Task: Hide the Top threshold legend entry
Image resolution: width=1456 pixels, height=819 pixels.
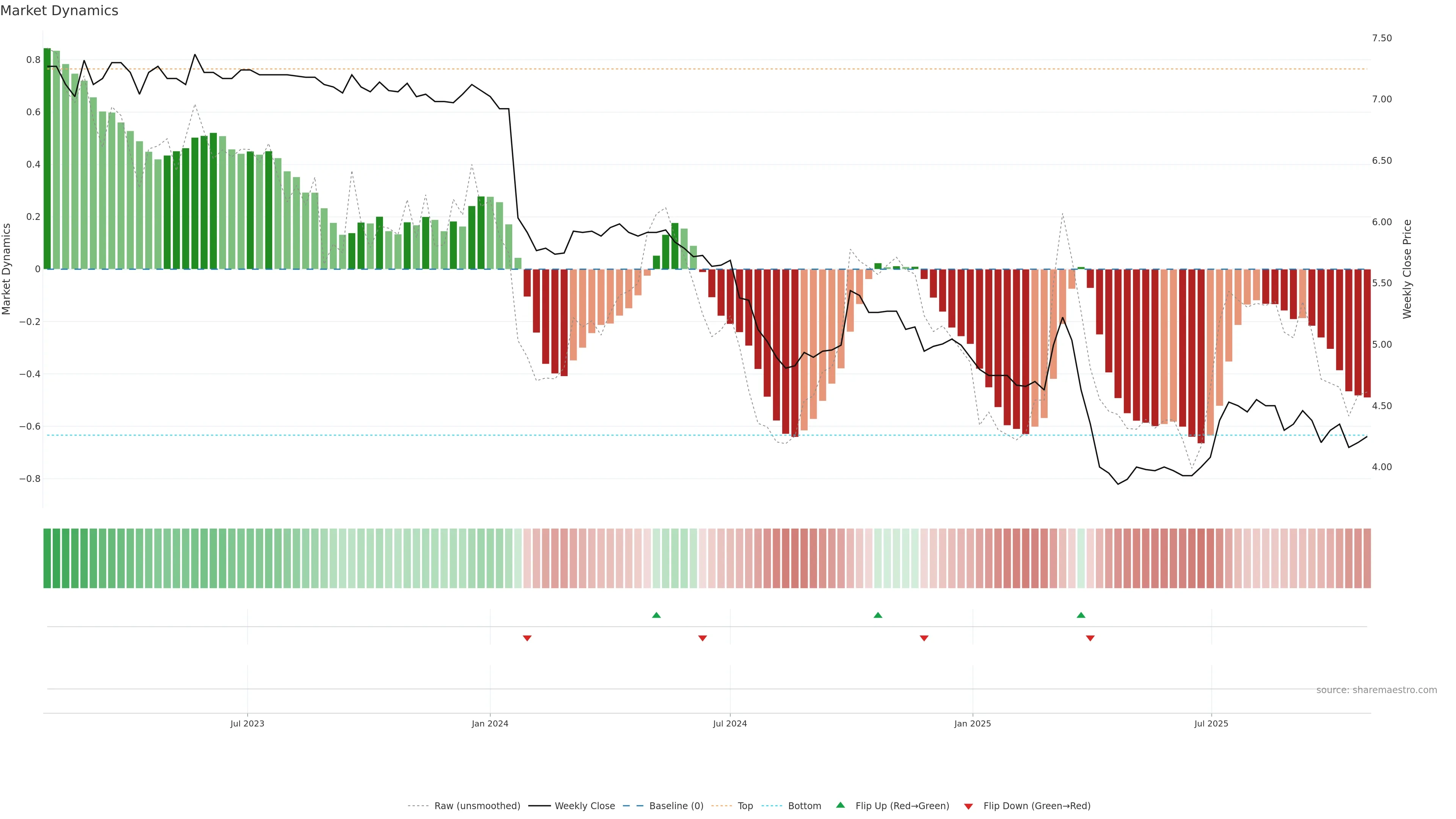Action: click(745, 806)
